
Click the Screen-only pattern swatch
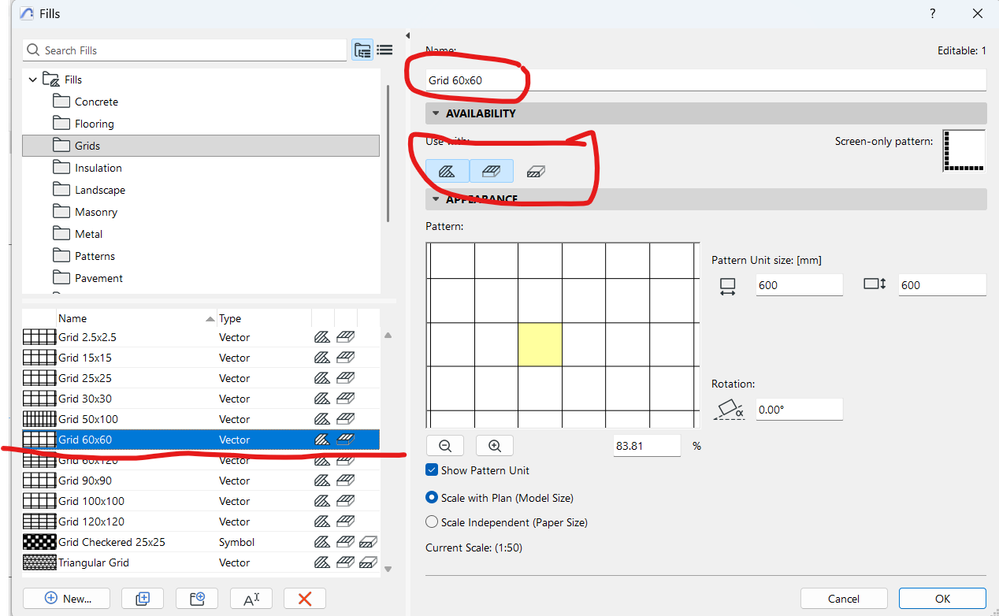point(964,150)
